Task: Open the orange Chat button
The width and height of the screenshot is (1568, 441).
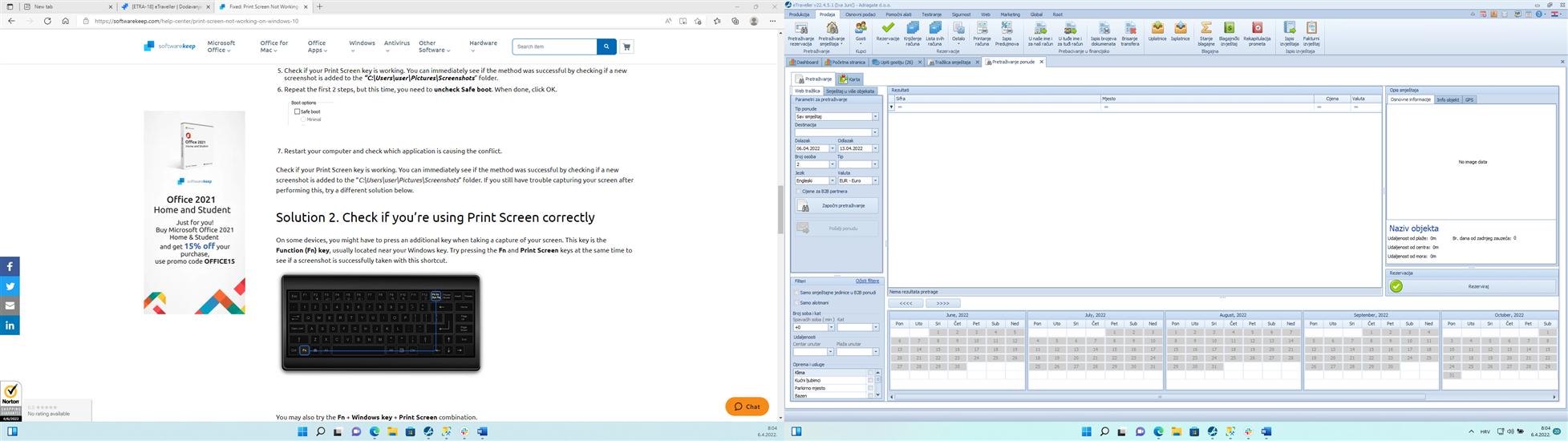Action: (x=747, y=407)
